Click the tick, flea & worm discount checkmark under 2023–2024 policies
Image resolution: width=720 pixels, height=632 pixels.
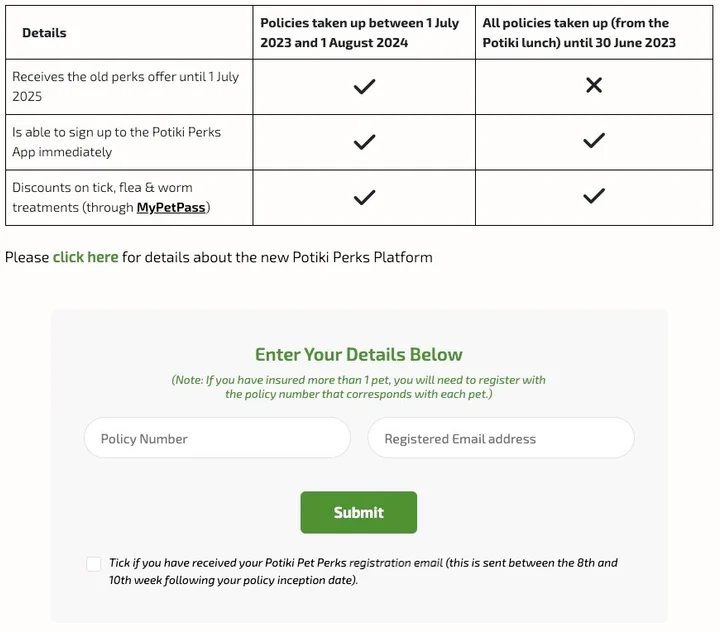(364, 198)
